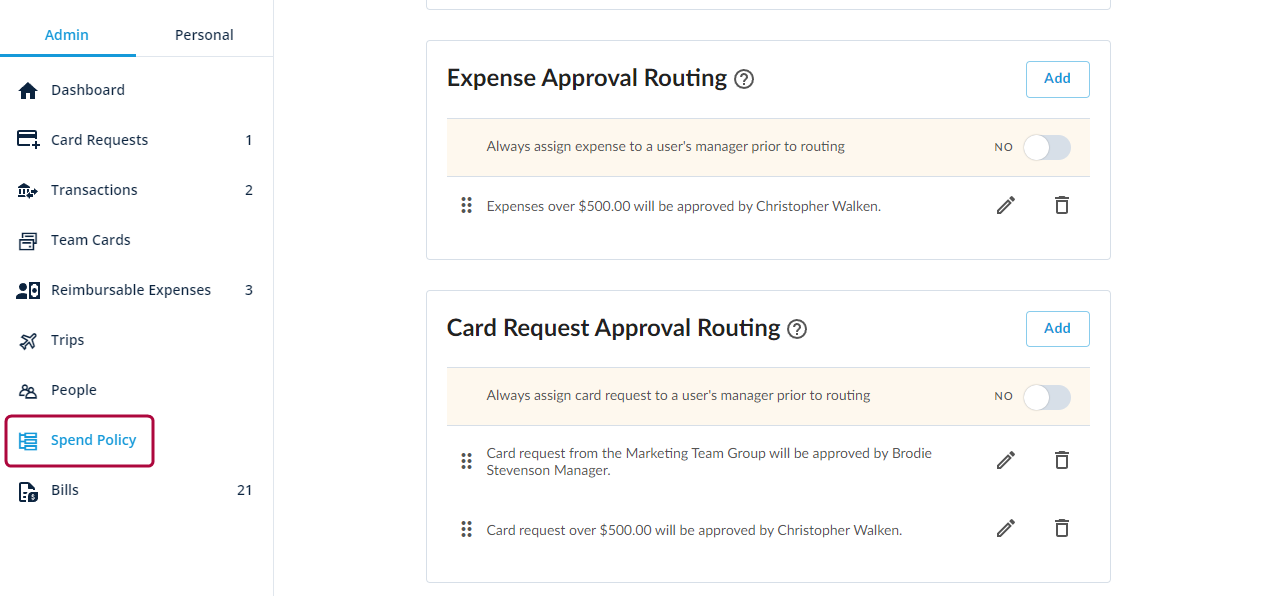Edit the expenses over $500 approval rule

[x=1006, y=205]
